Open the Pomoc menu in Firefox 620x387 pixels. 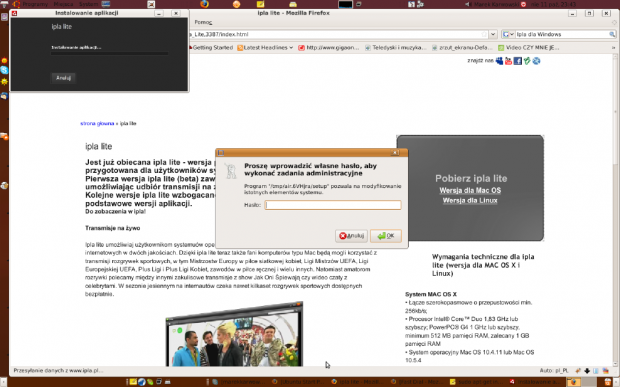(203, 22)
